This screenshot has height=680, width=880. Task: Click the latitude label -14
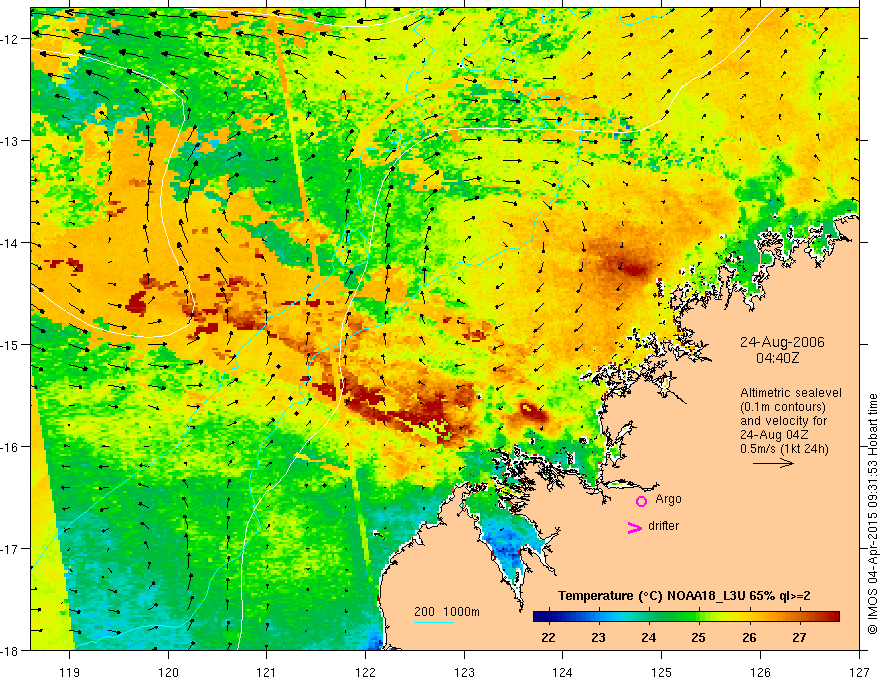[x=11, y=243]
